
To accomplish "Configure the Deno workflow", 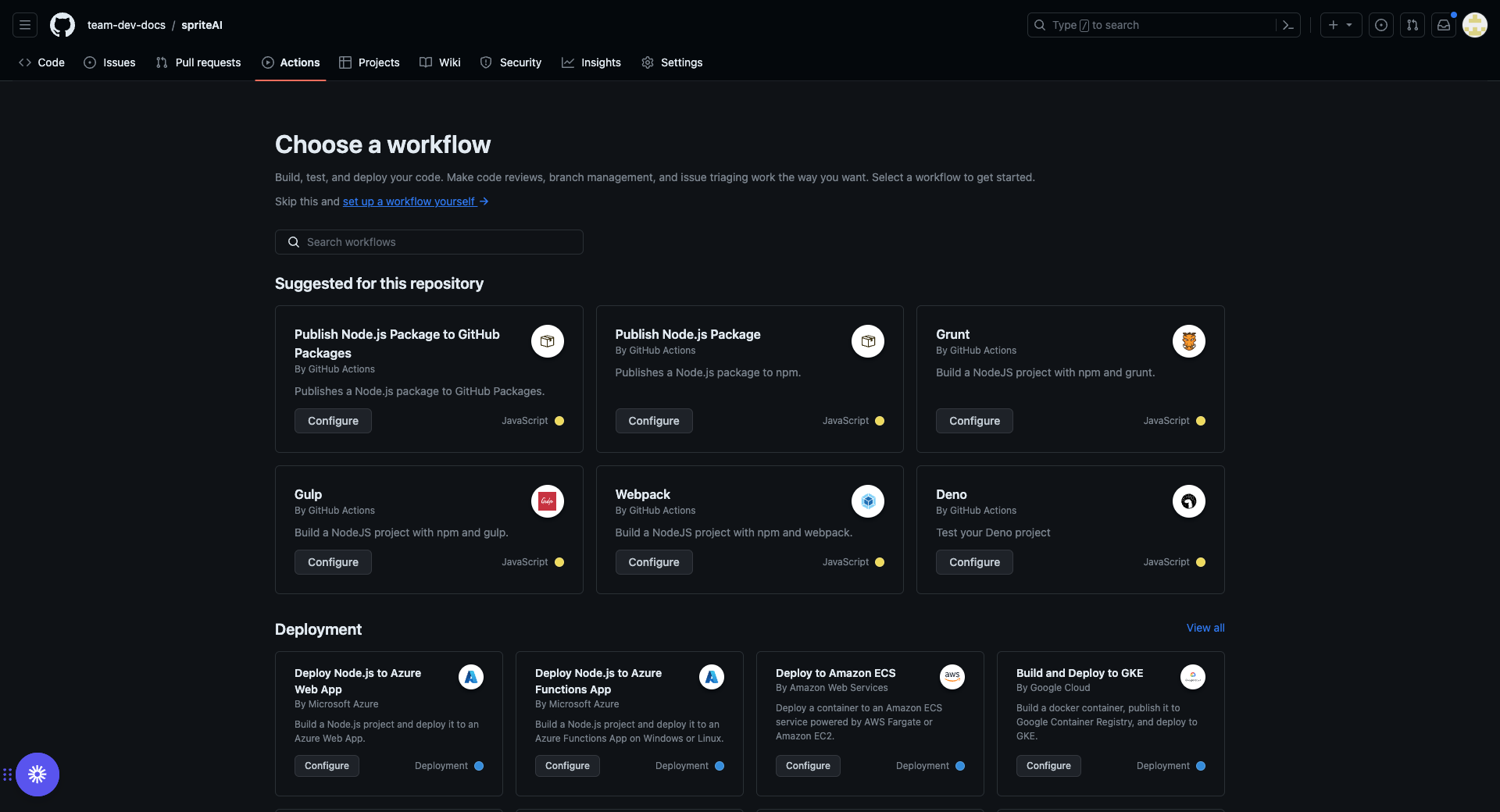I will point(974,562).
